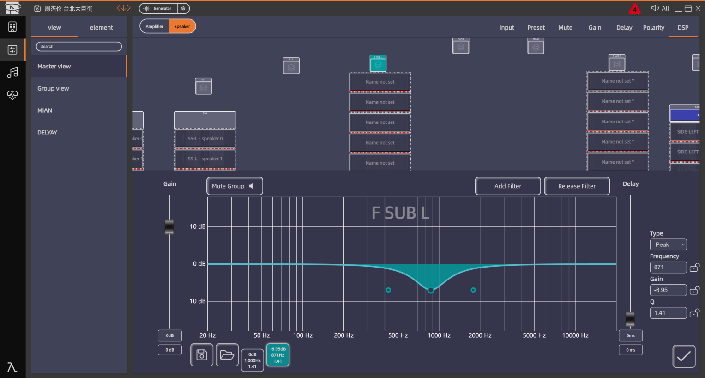Viewport: 705px width, 378px height.
Task: Click the right EQ bandwidth node
Action: [x=473, y=290]
